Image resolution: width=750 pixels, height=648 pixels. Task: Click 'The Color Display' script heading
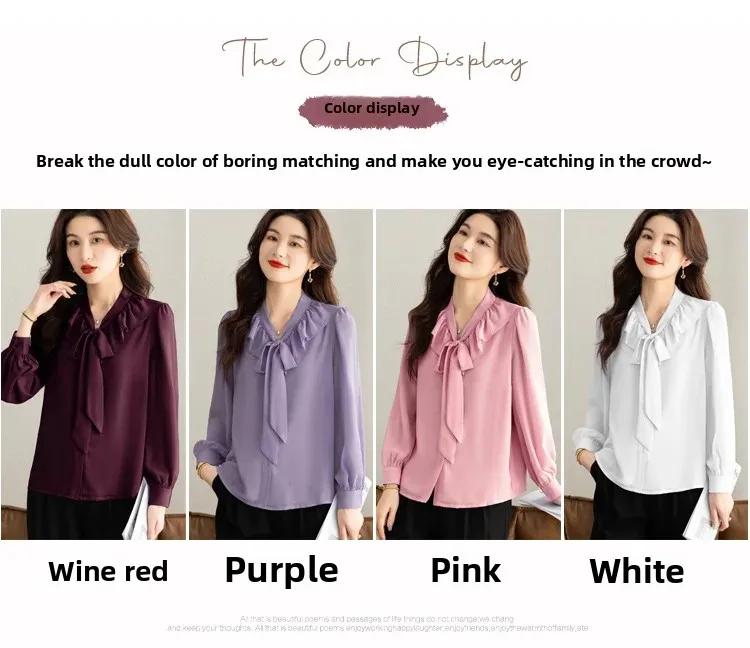pos(374,58)
